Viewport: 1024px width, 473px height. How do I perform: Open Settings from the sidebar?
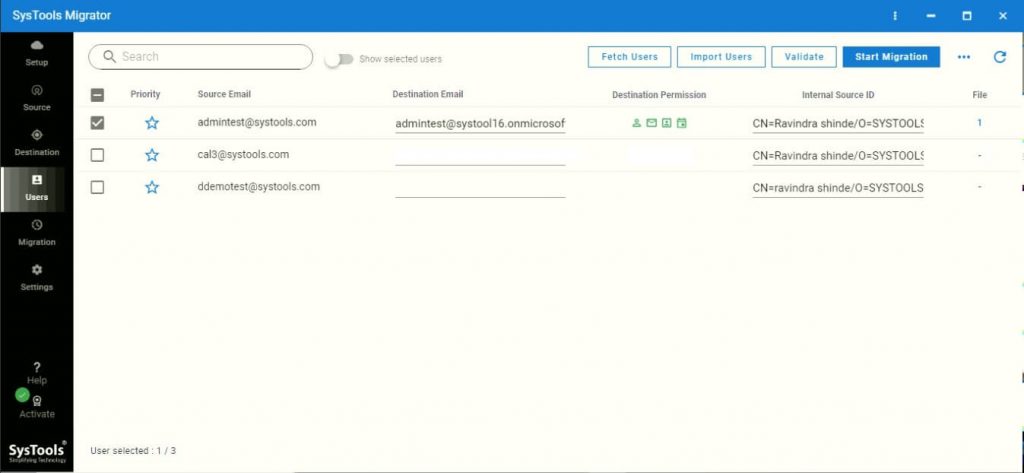[x=37, y=278]
